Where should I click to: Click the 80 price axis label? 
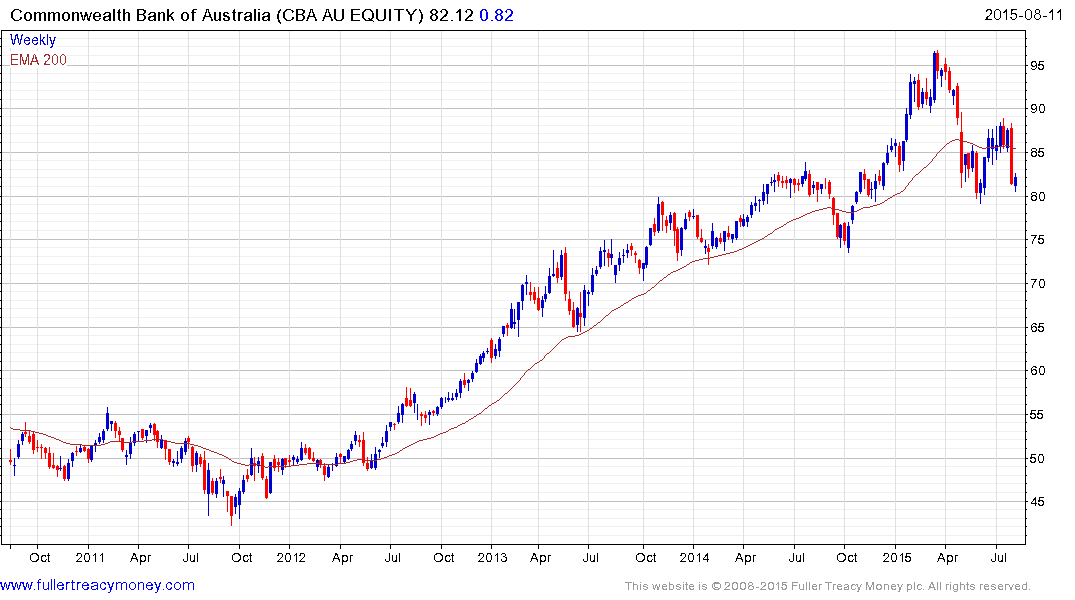pyautogui.click(x=1037, y=197)
